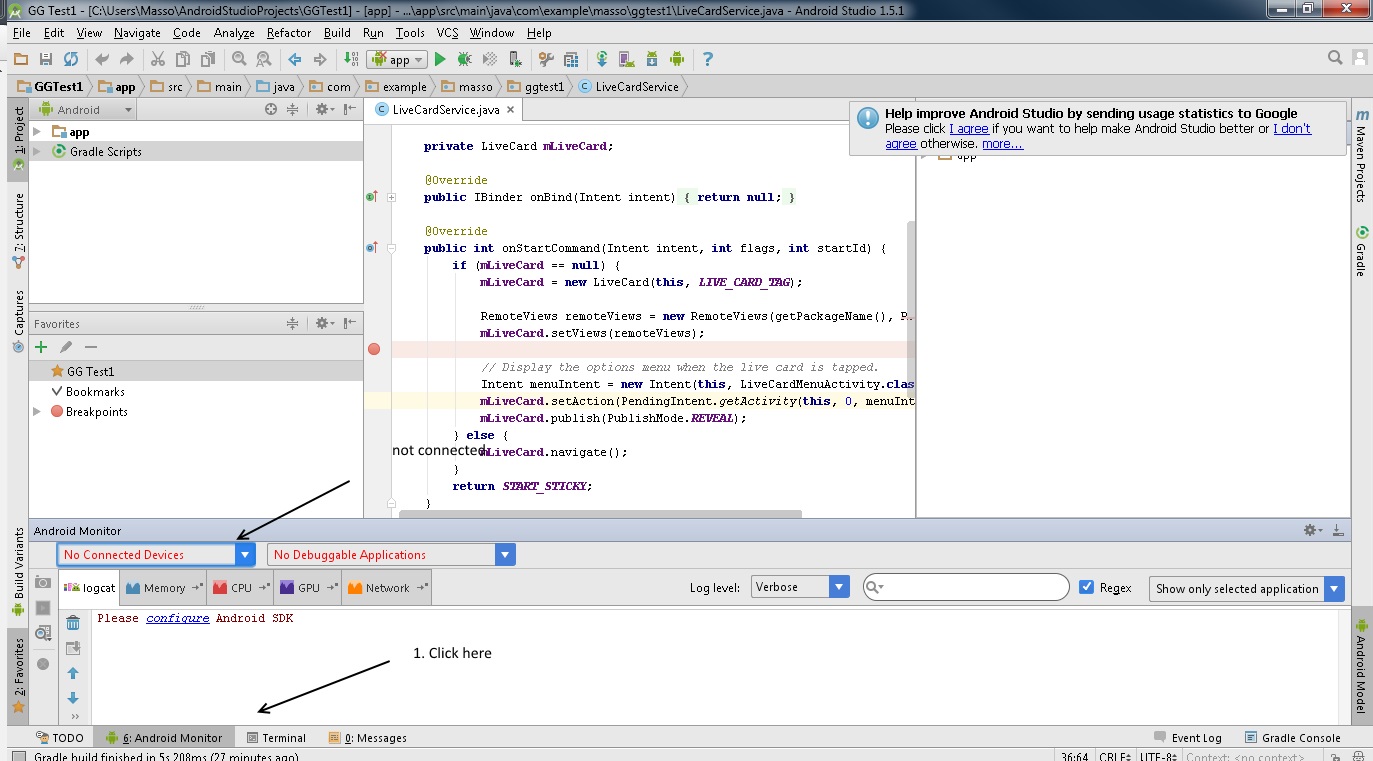Click the Help question mark icon

click(708, 60)
